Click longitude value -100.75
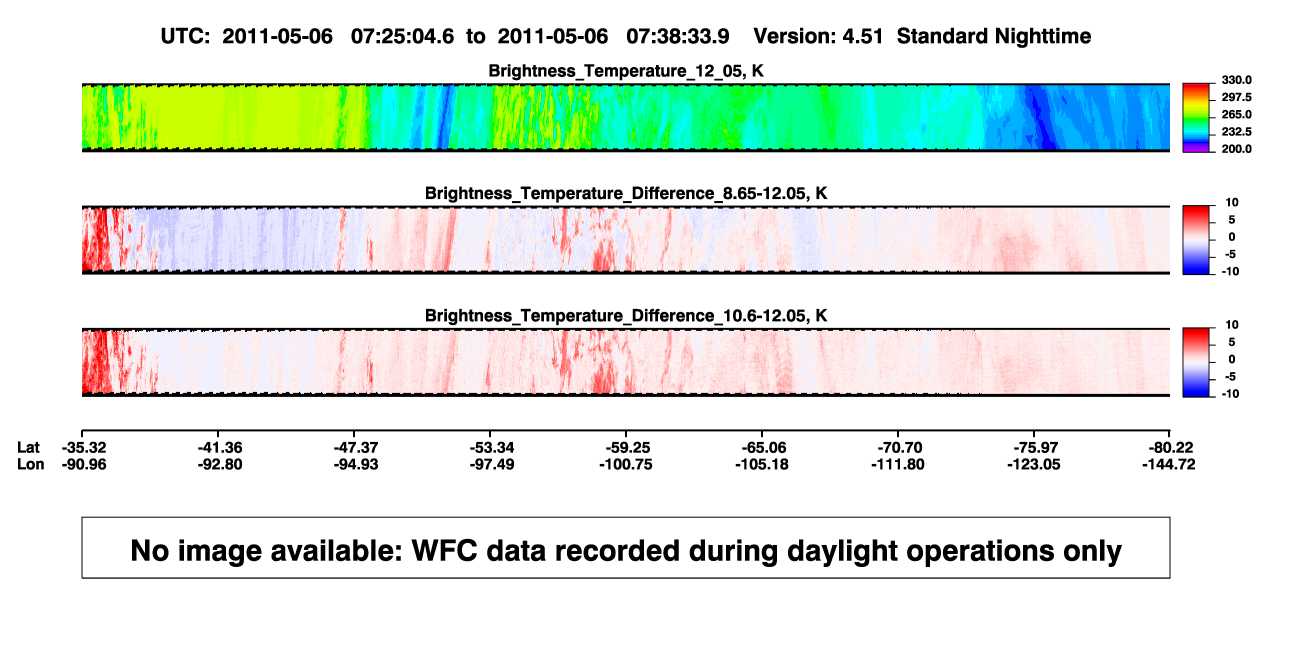This screenshot has width=1300, height=667. point(627,464)
